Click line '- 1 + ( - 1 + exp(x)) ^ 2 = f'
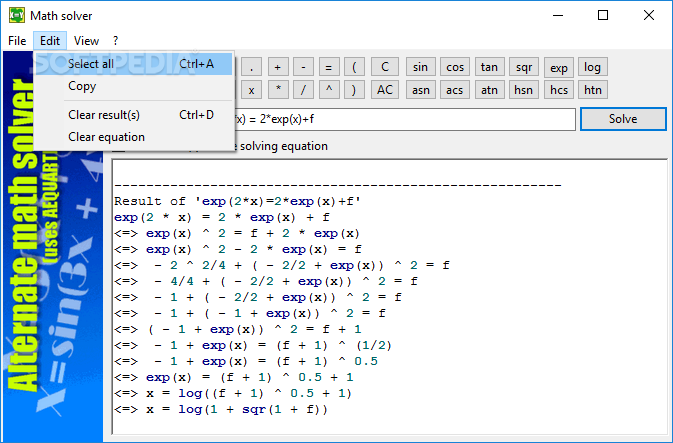The width and height of the screenshot is (673, 443). [250, 314]
